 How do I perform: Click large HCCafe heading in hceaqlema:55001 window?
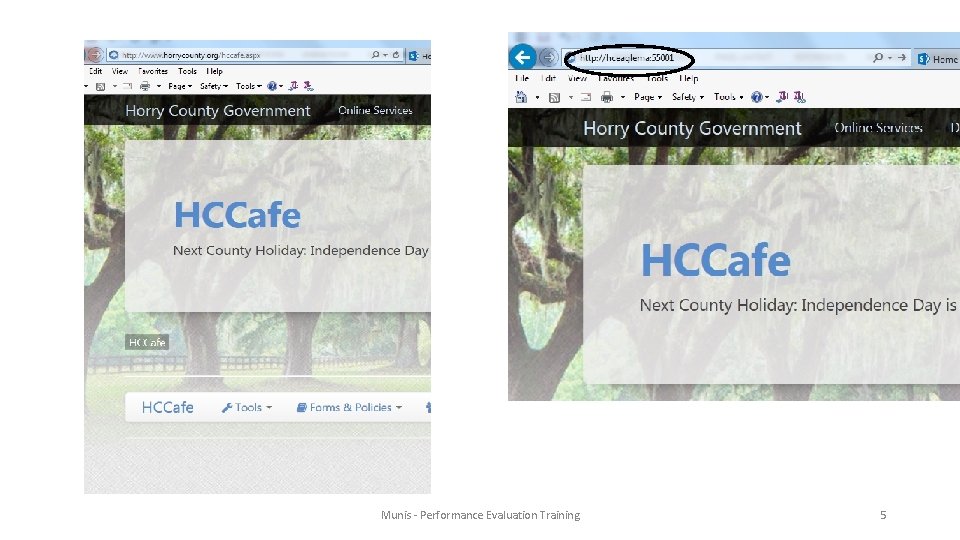[715, 260]
